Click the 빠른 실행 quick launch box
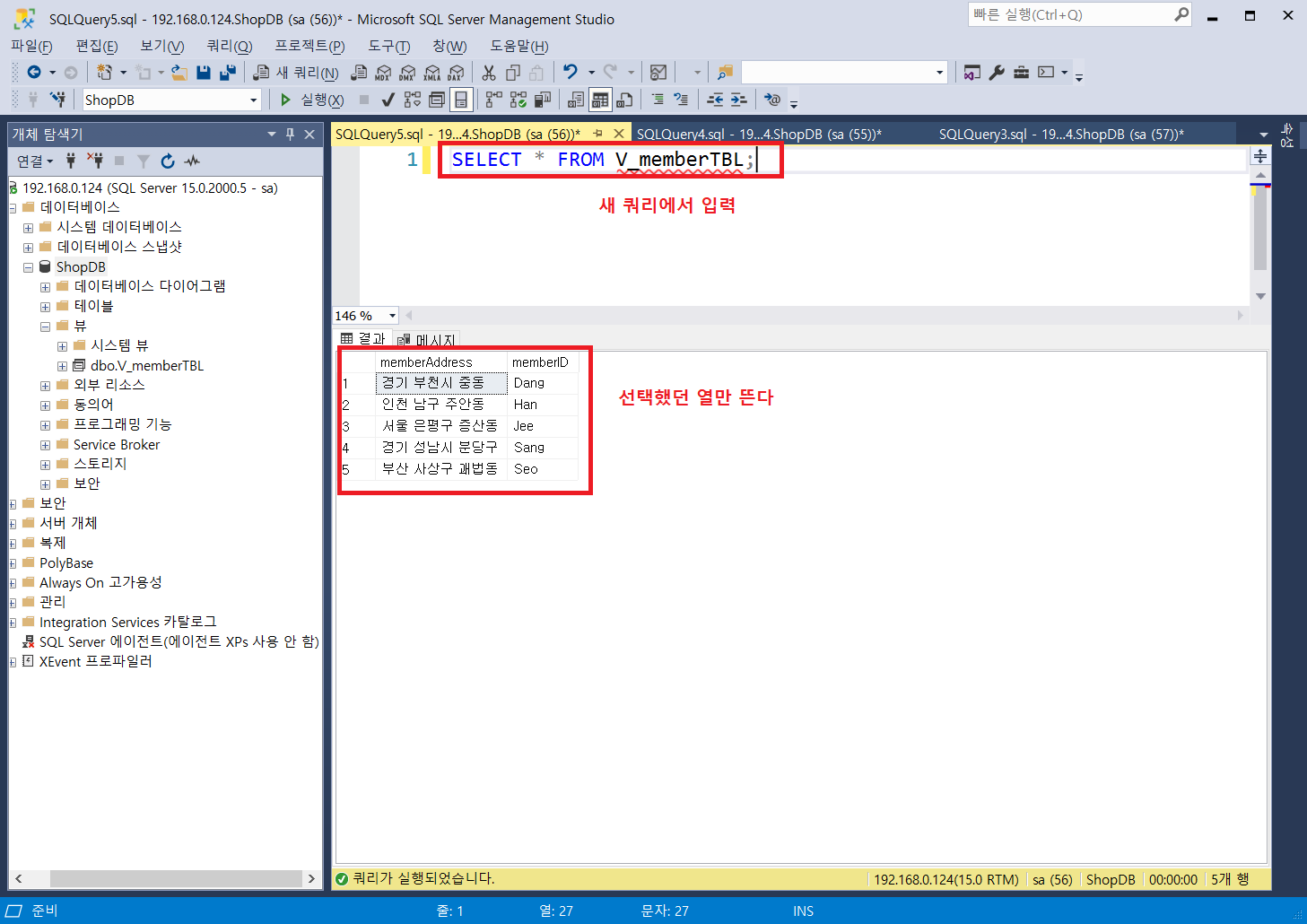The image size is (1307, 924). point(1079,14)
